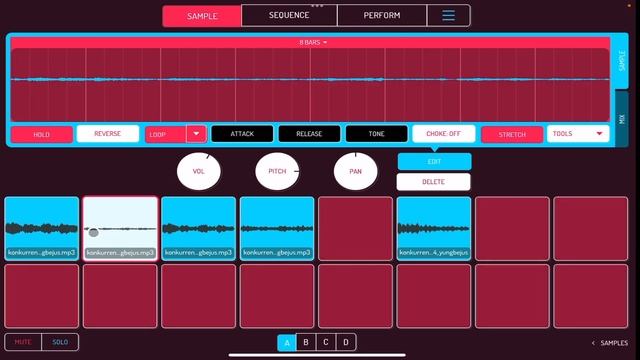Click the waveform display area
Image resolution: width=640 pixels, height=360 pixels.
pos(310,84)
